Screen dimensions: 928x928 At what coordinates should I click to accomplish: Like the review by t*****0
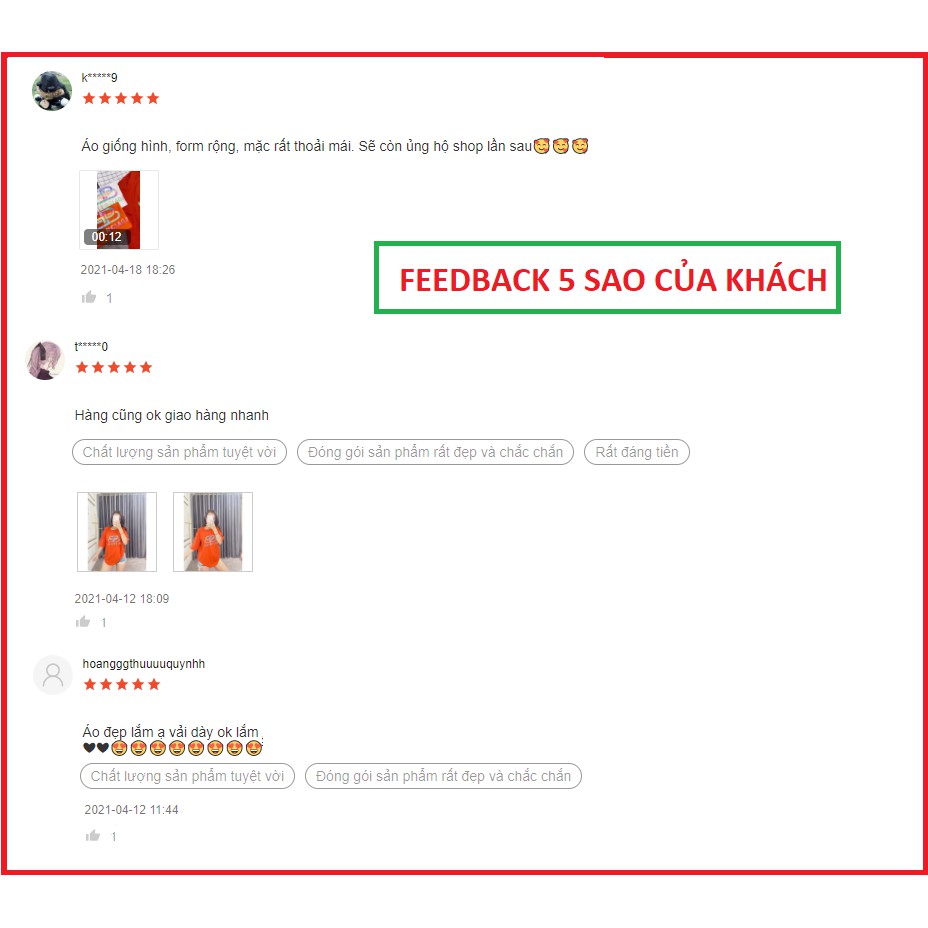coord(83,621)
